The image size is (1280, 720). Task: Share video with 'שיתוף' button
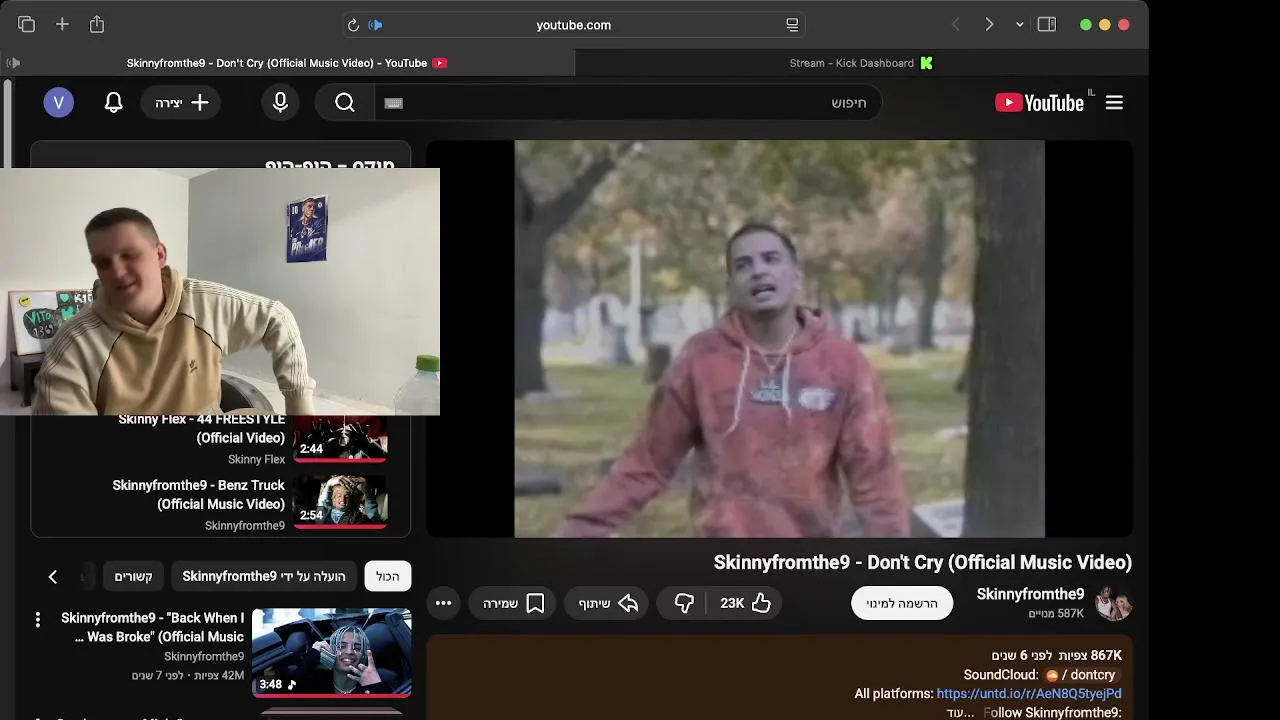(x=608, y=603)
